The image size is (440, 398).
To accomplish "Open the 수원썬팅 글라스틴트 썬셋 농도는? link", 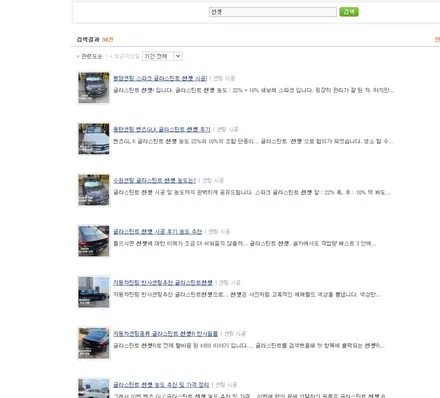I will point(155,180).
